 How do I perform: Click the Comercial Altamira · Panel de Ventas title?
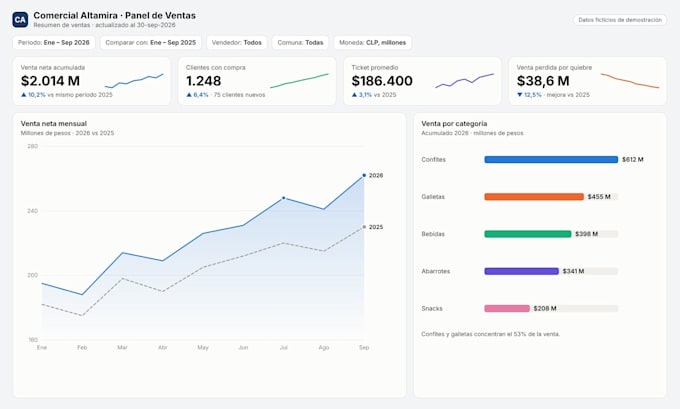114,16
